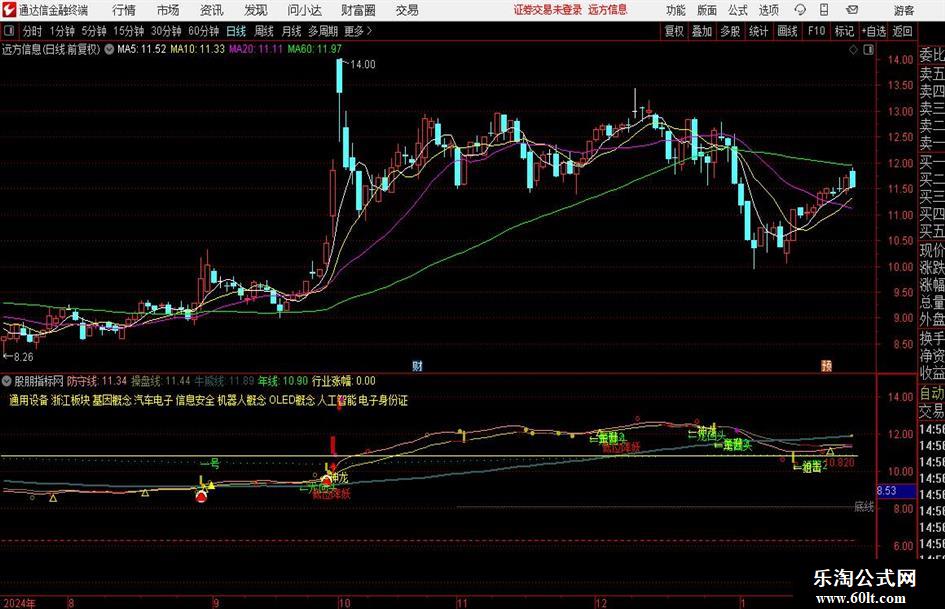Open the 版面 menu
This screenshot has width=945, height=609.
pyautogui.click(x=707, y=10)
